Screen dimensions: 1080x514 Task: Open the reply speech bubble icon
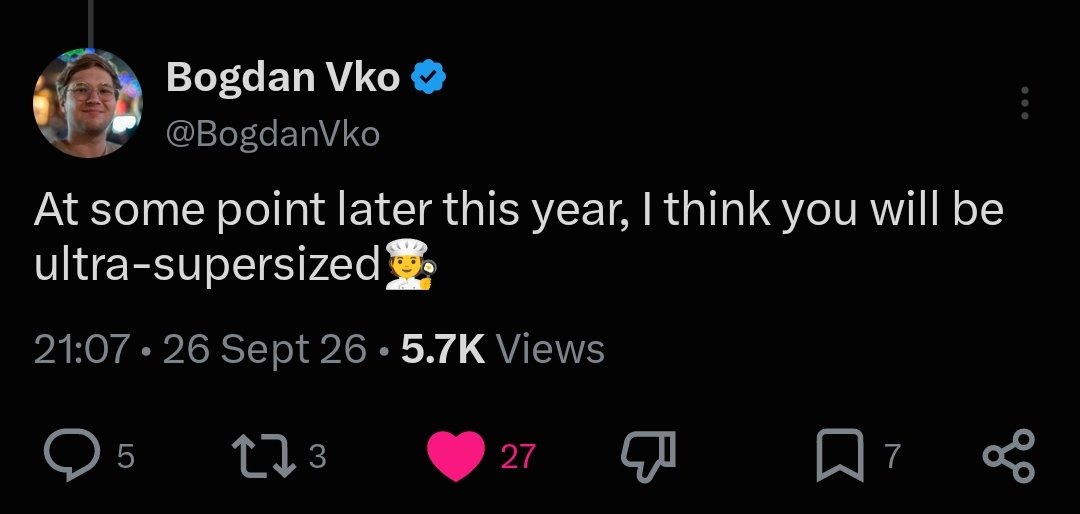tap(72, 455)
